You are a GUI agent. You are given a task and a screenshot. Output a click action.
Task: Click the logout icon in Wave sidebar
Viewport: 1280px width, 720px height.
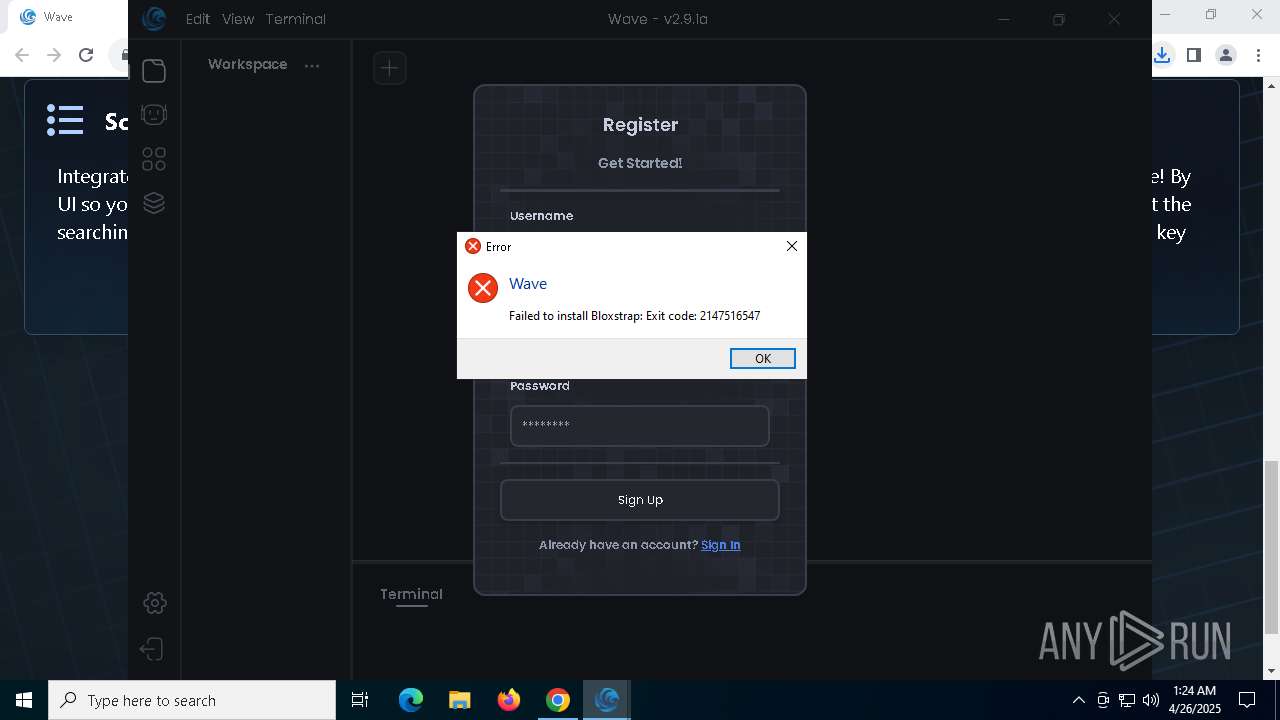click(152, 649)
